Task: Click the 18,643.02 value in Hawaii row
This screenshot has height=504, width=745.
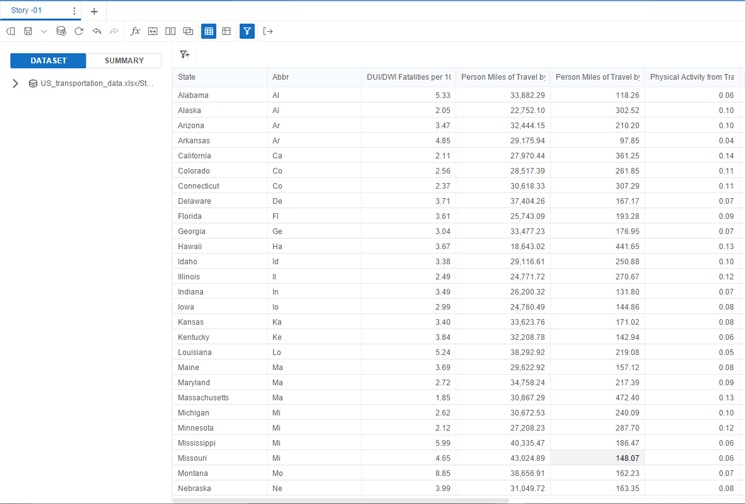Action: pos(503,247)
